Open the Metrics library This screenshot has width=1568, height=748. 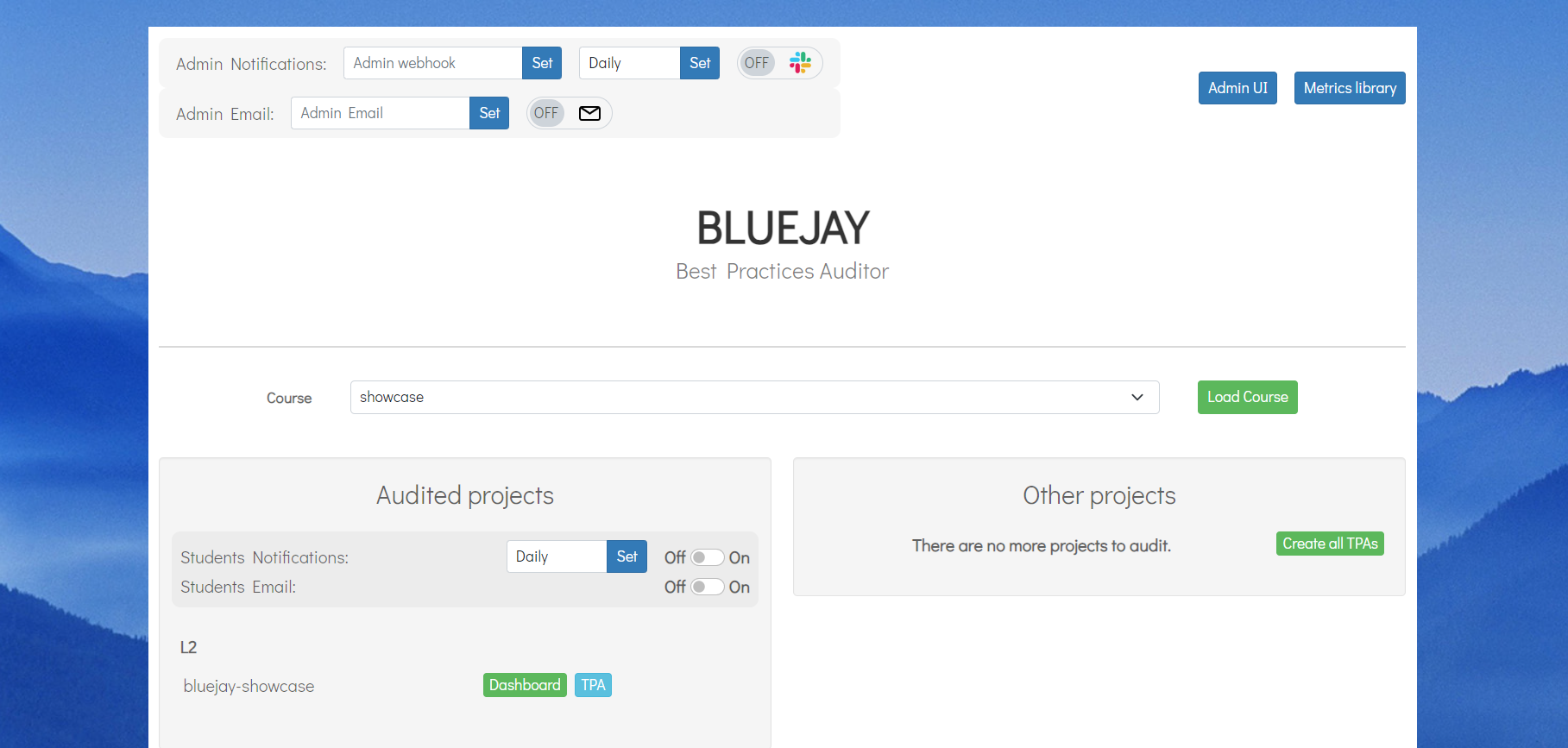1350,88
